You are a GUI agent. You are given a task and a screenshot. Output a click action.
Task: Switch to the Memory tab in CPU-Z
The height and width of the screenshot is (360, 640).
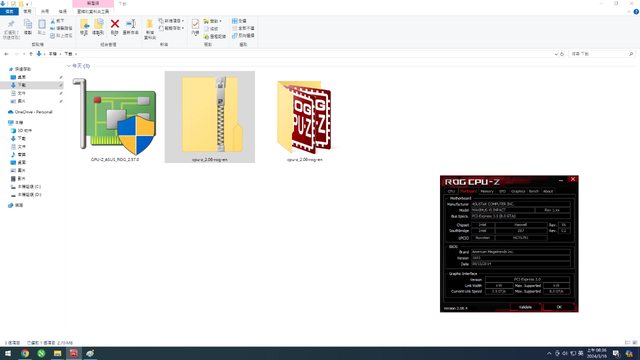[x=487, y=191]
